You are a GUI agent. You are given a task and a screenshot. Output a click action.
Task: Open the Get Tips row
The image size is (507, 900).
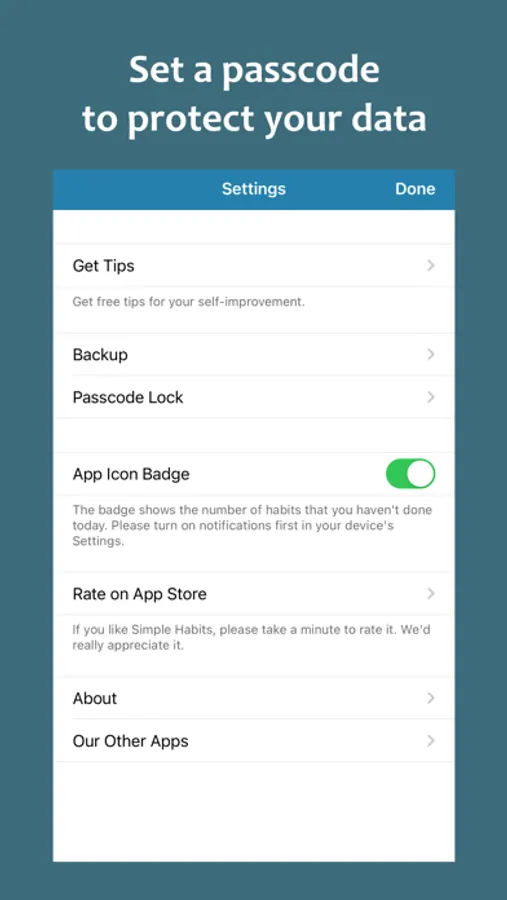pyautogui.click(x=254, y=265)
